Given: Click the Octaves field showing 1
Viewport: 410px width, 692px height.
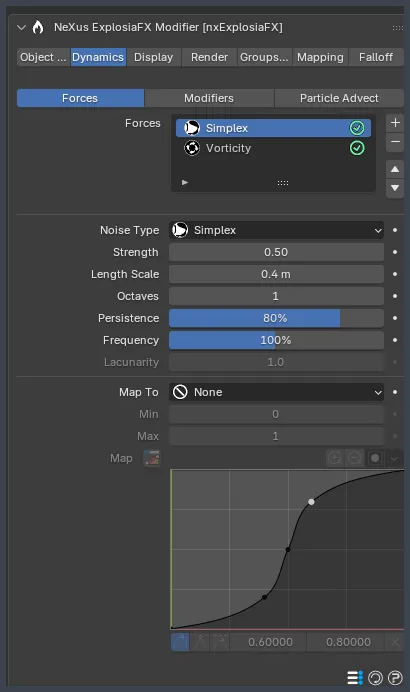Looking at the screenshot, I should pyautogui.click(x=276, y=296).
